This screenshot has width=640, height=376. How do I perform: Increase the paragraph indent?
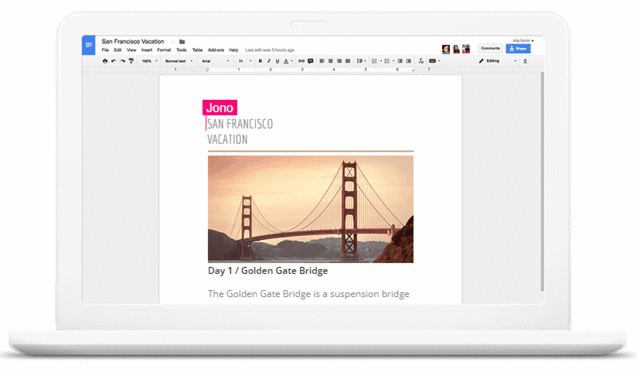(x=409, y=61)
